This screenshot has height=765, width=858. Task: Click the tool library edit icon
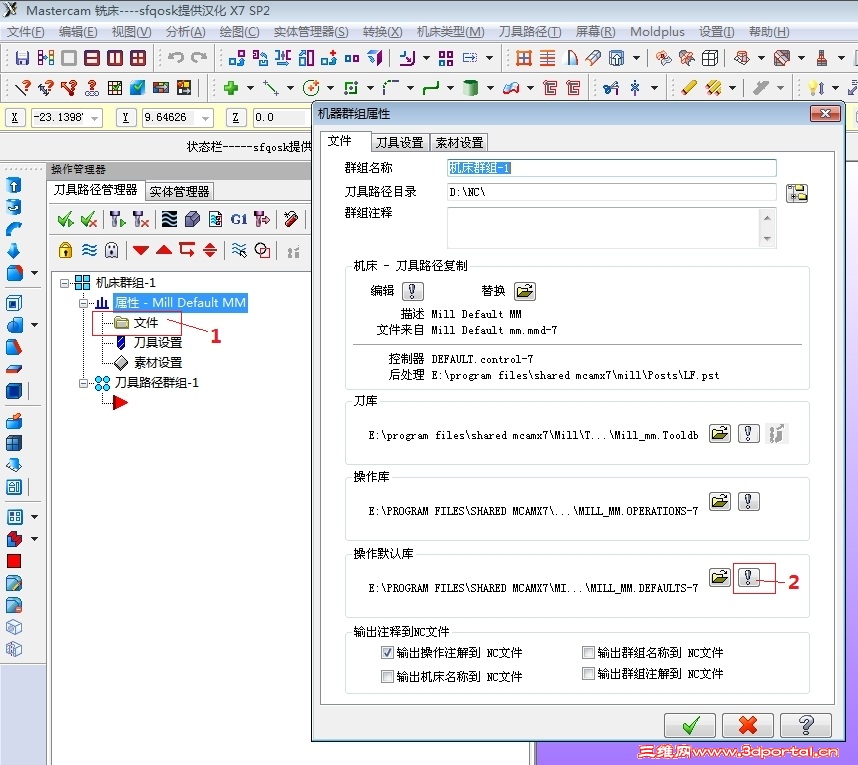pyautogui.click(x=749, y=434)
